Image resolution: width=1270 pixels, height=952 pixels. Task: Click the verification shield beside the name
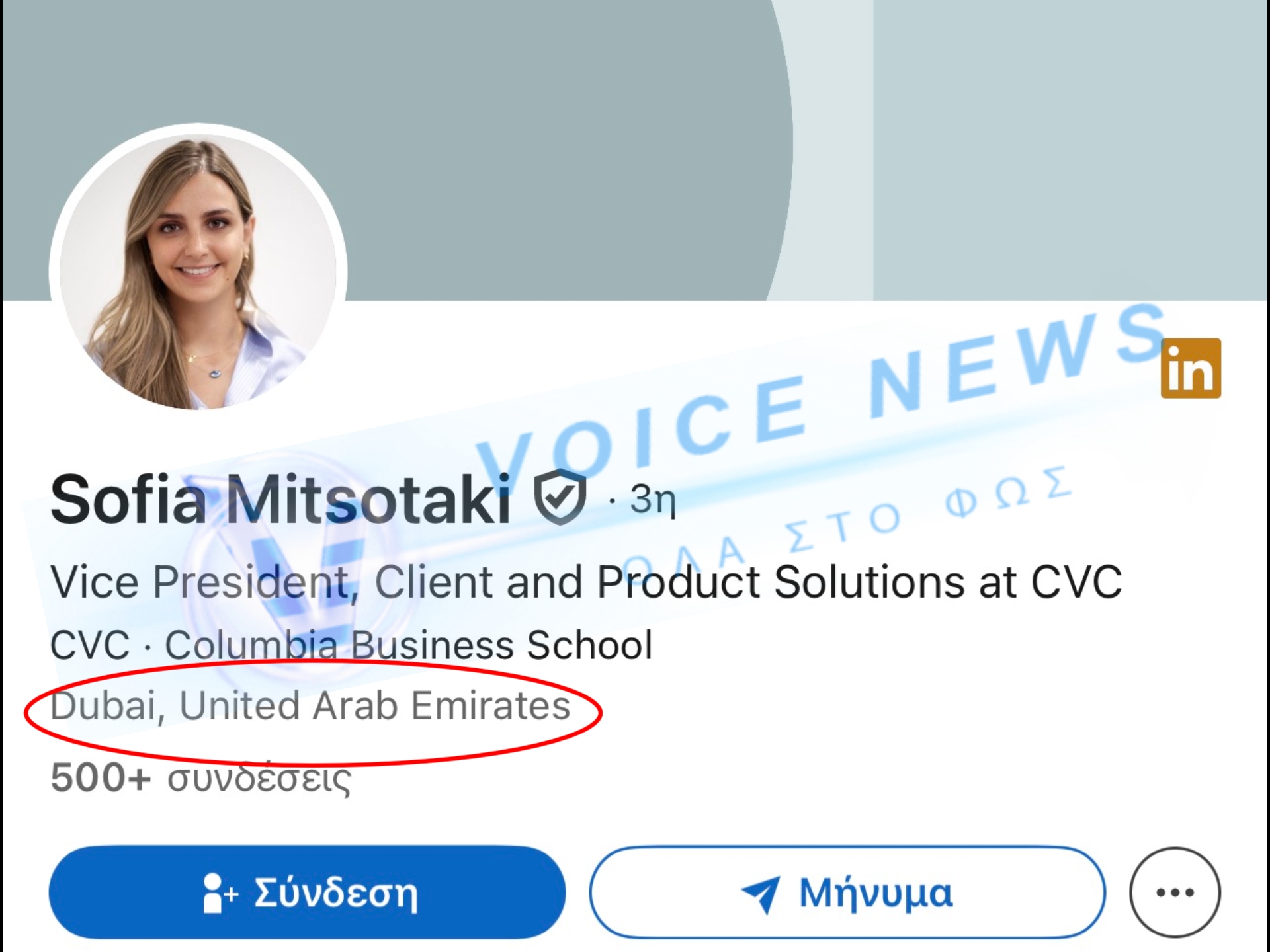[560, 496]
